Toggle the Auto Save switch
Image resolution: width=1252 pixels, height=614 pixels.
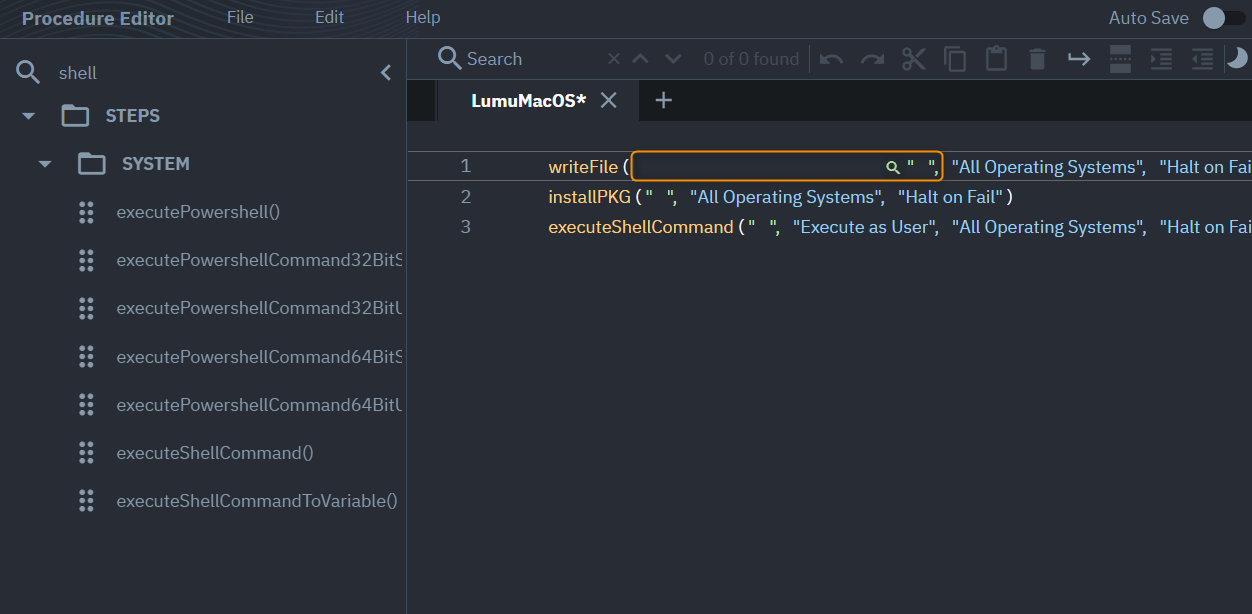coord(1222,18)
